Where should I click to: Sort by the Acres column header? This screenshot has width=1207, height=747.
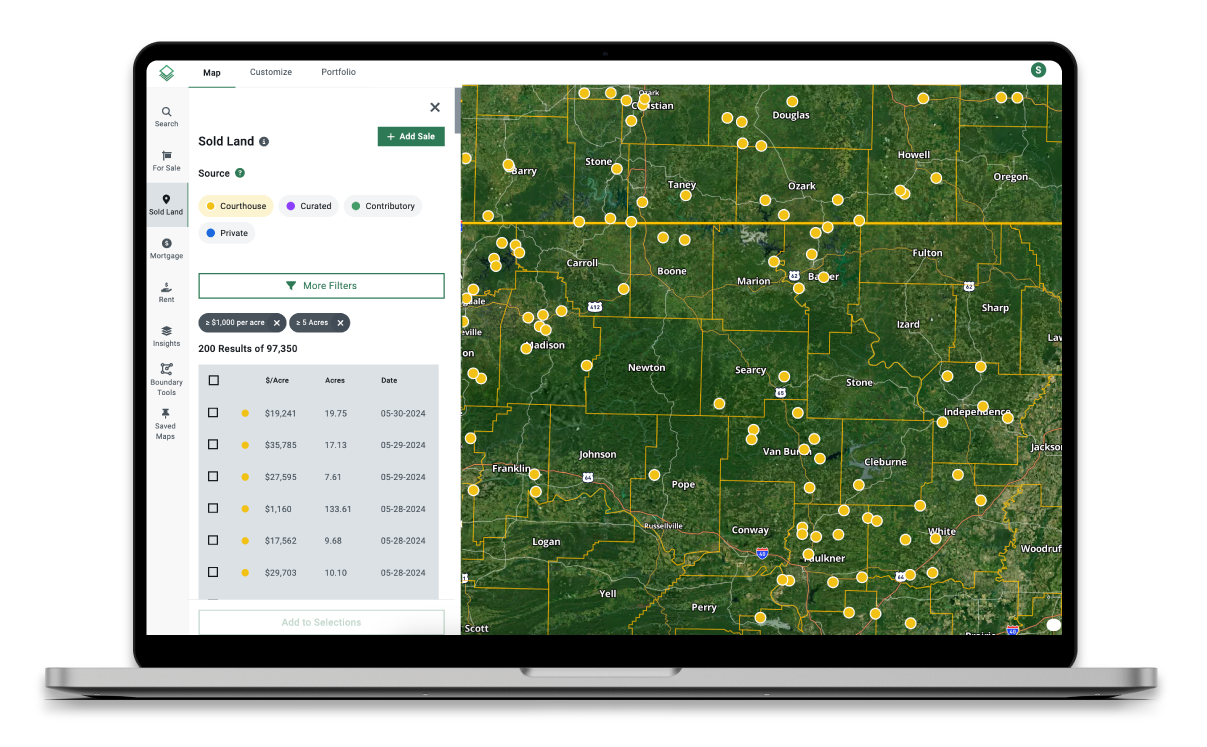click(x=335, y=381)
